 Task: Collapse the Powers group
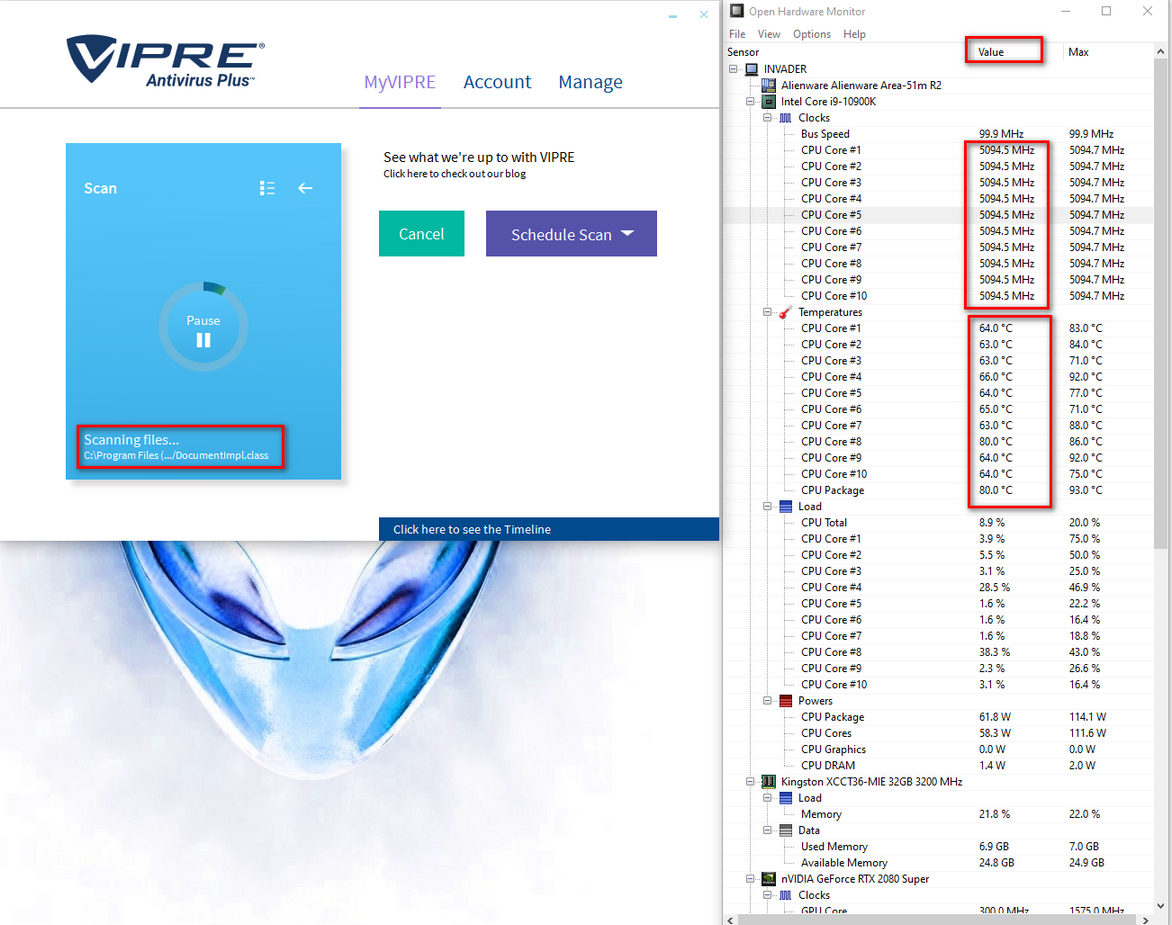(x=767, y=701)
